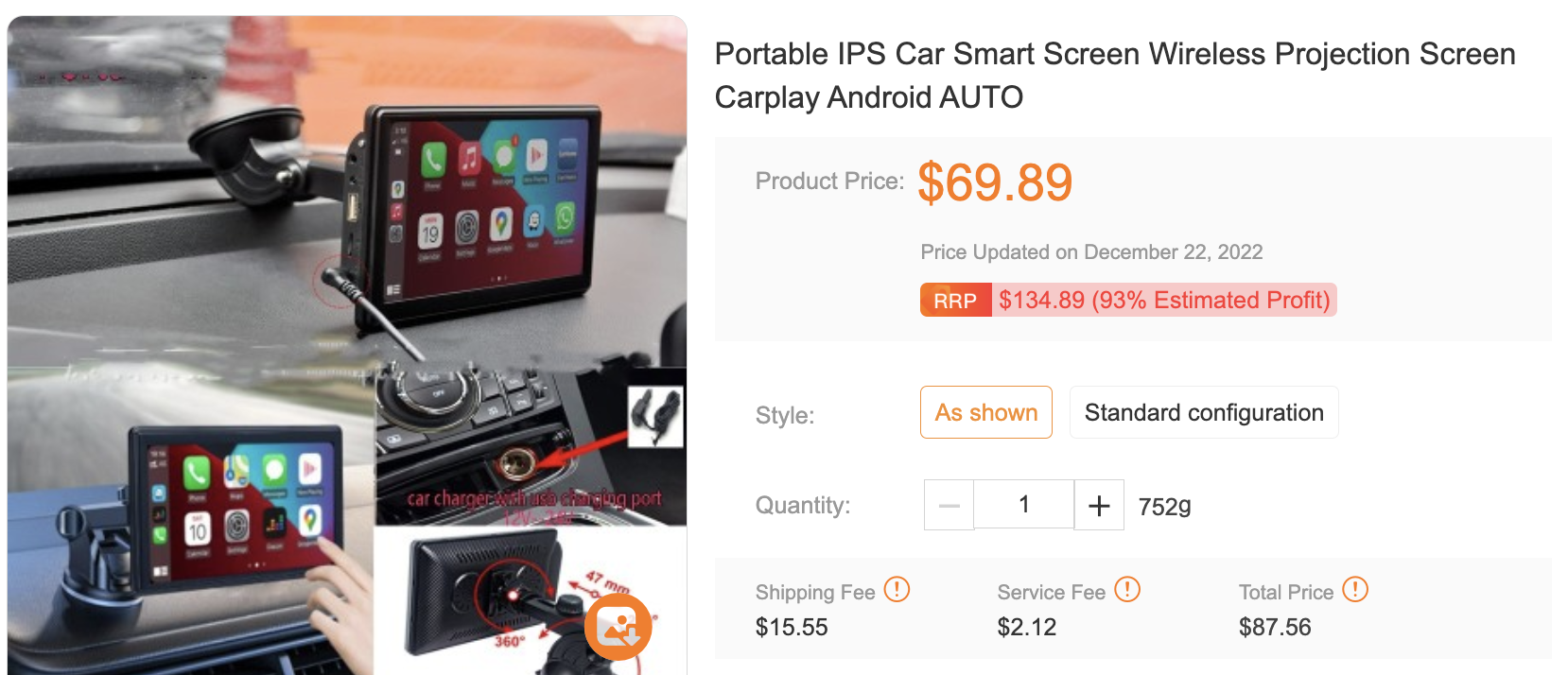The width and height of the screenshot is (1568, 675).
Task: Click the 360° rotating mount picture
Action: coord(530,600)
